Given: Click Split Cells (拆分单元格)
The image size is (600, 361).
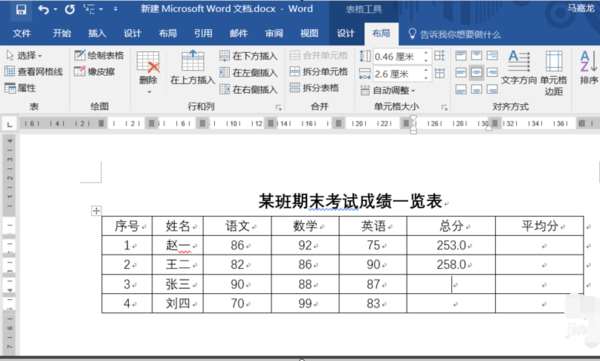Looking at the screenshot, I should pos(318,72).
